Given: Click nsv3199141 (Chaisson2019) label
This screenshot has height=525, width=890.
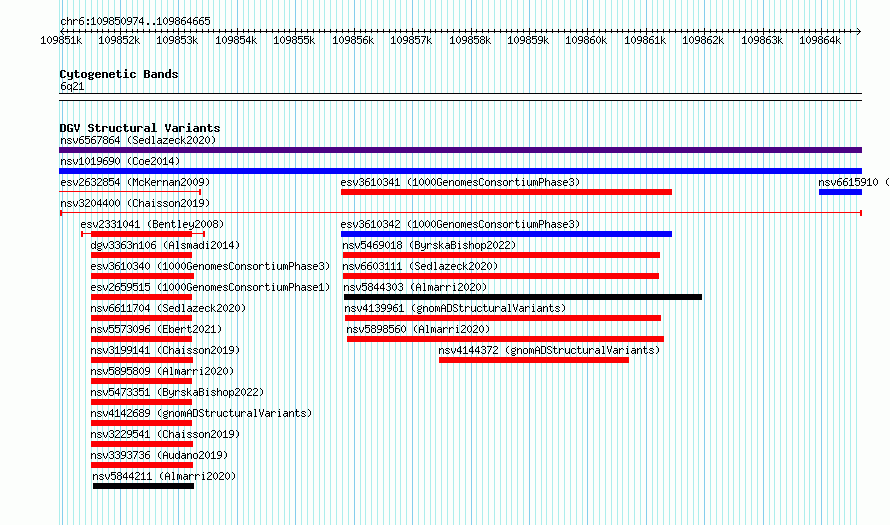Looking at the screenshot, I should click(x=165, y=350).
